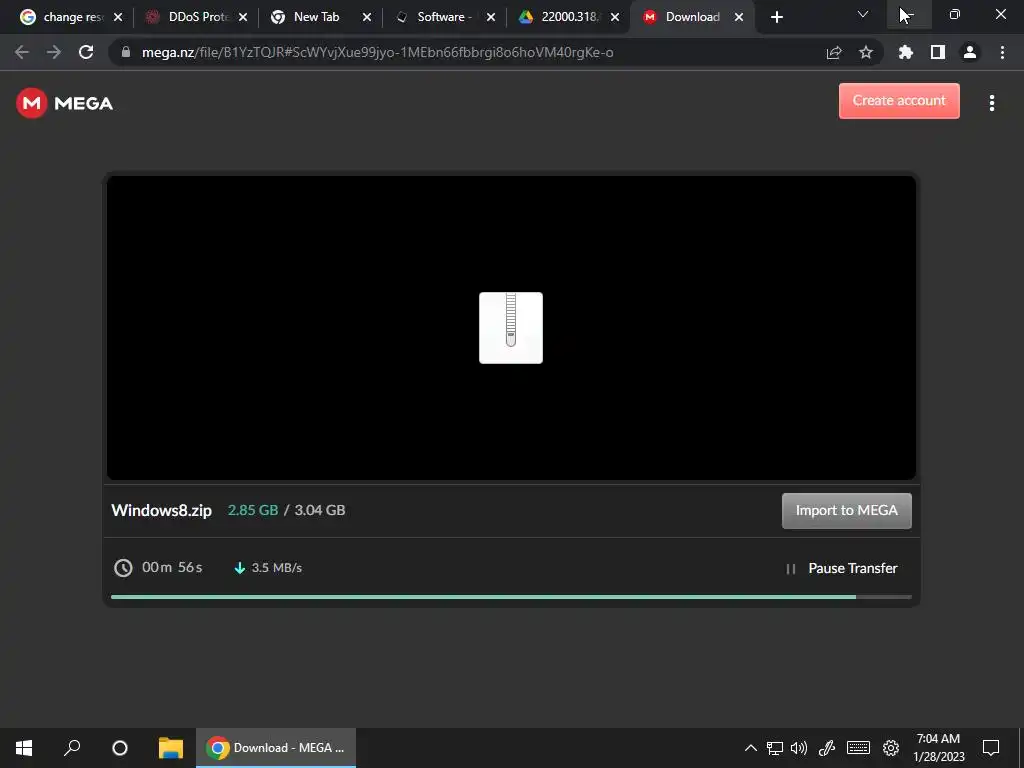Open a new tab with the plus button
This screenshot has width=1024, height=768.
(776, 18)
